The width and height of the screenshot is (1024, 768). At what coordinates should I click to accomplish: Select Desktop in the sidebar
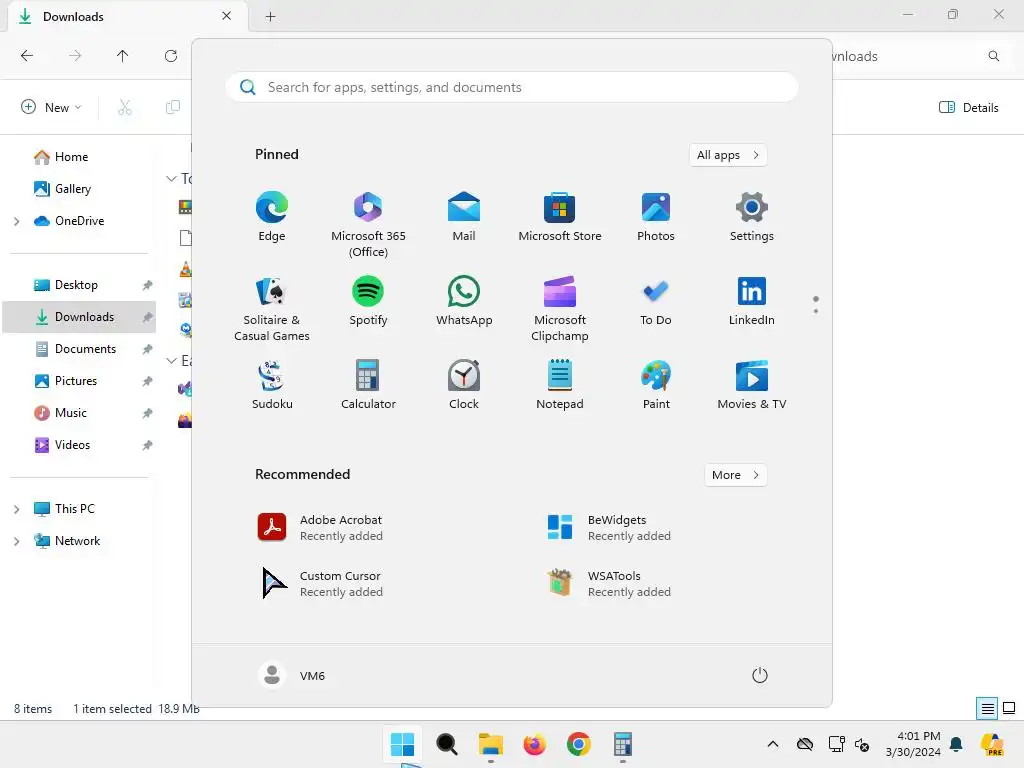tap(78, 285)
